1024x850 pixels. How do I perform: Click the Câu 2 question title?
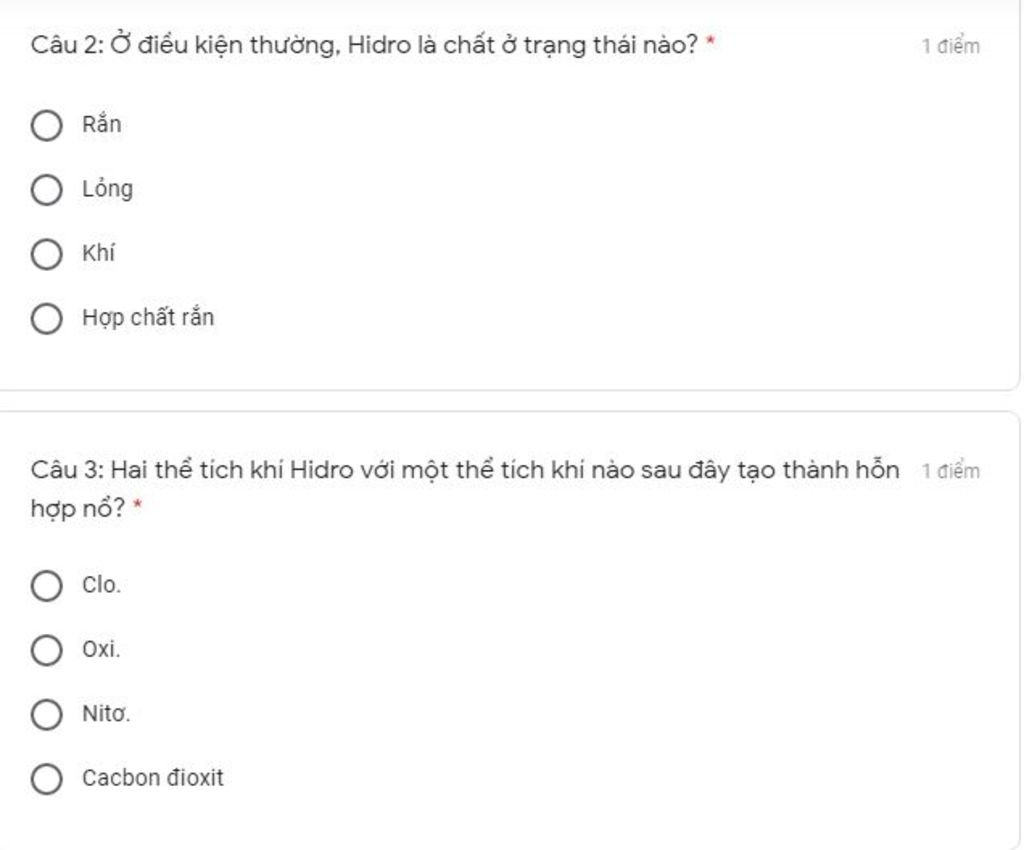[x=373, y=45]
